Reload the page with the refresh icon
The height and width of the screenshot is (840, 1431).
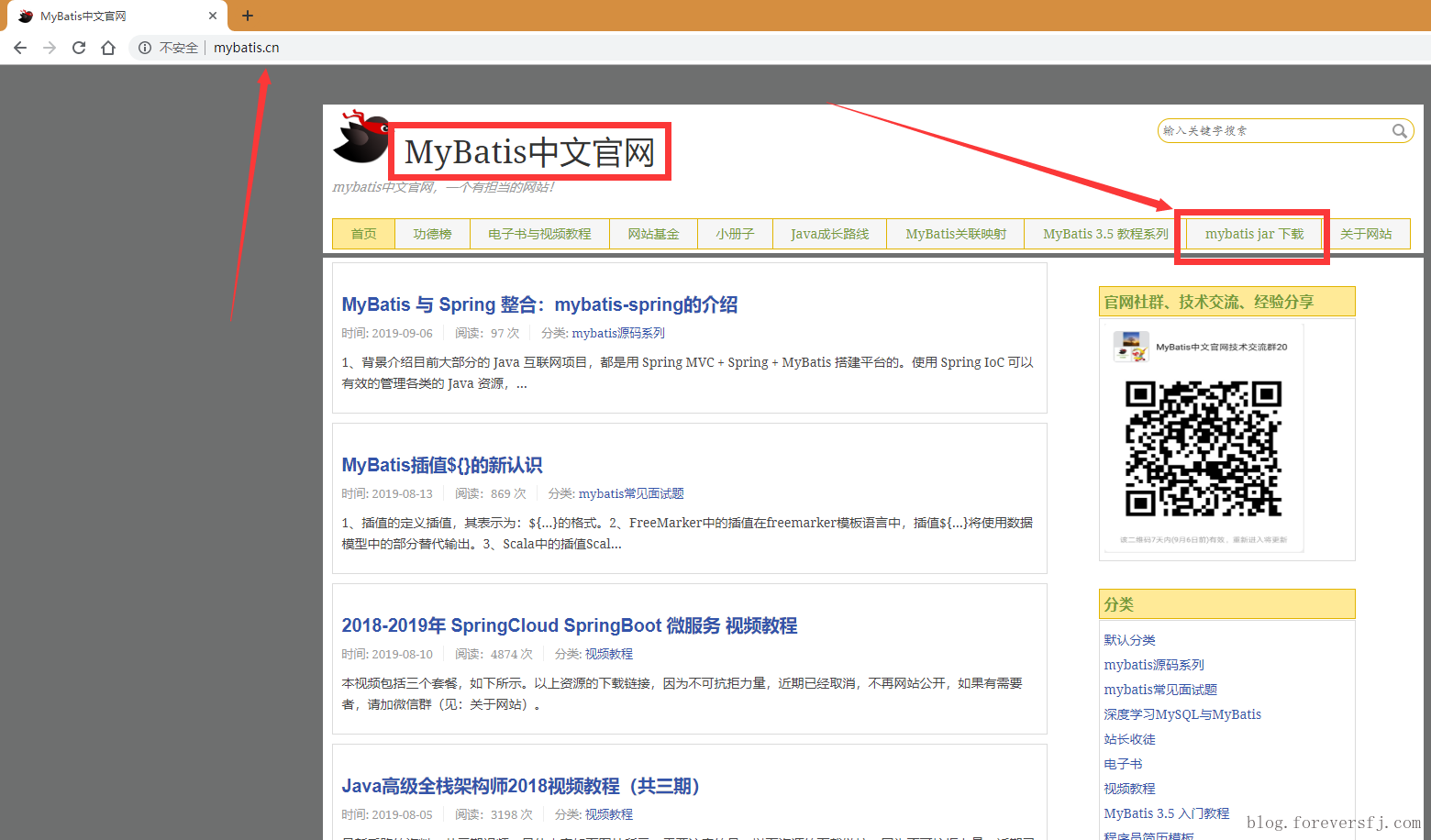(79, 48)
